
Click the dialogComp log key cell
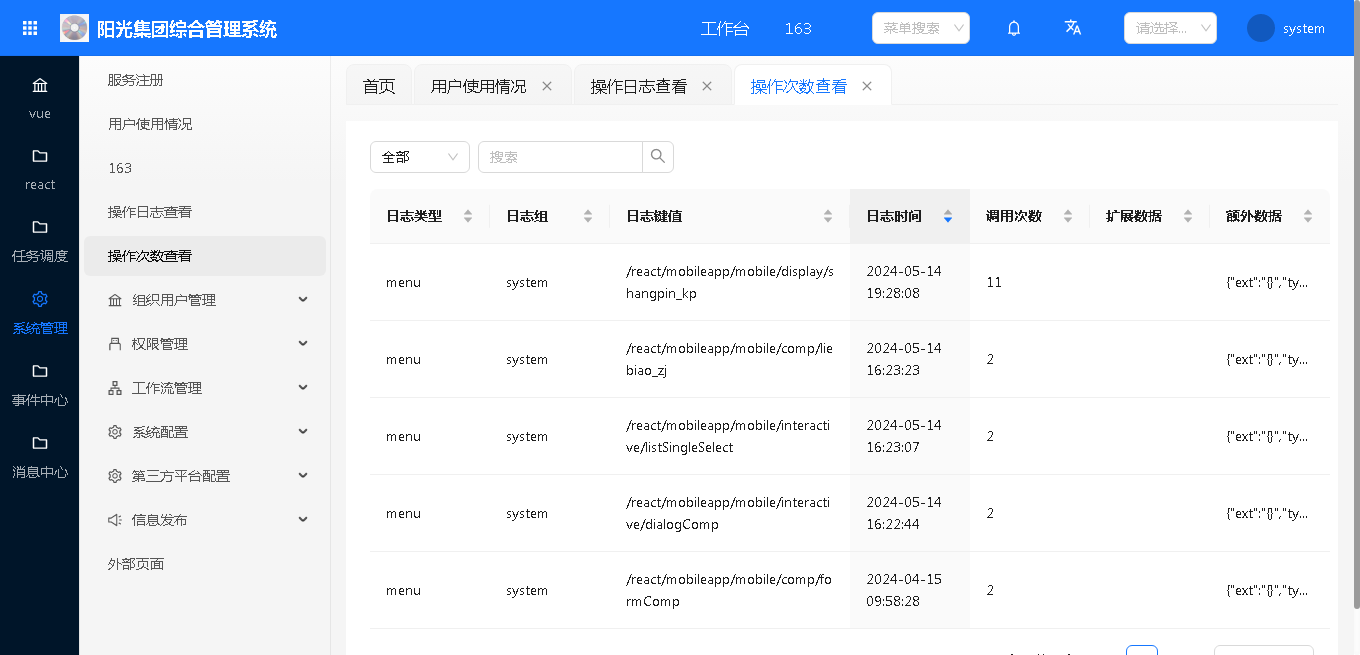(x=730, y=513)
